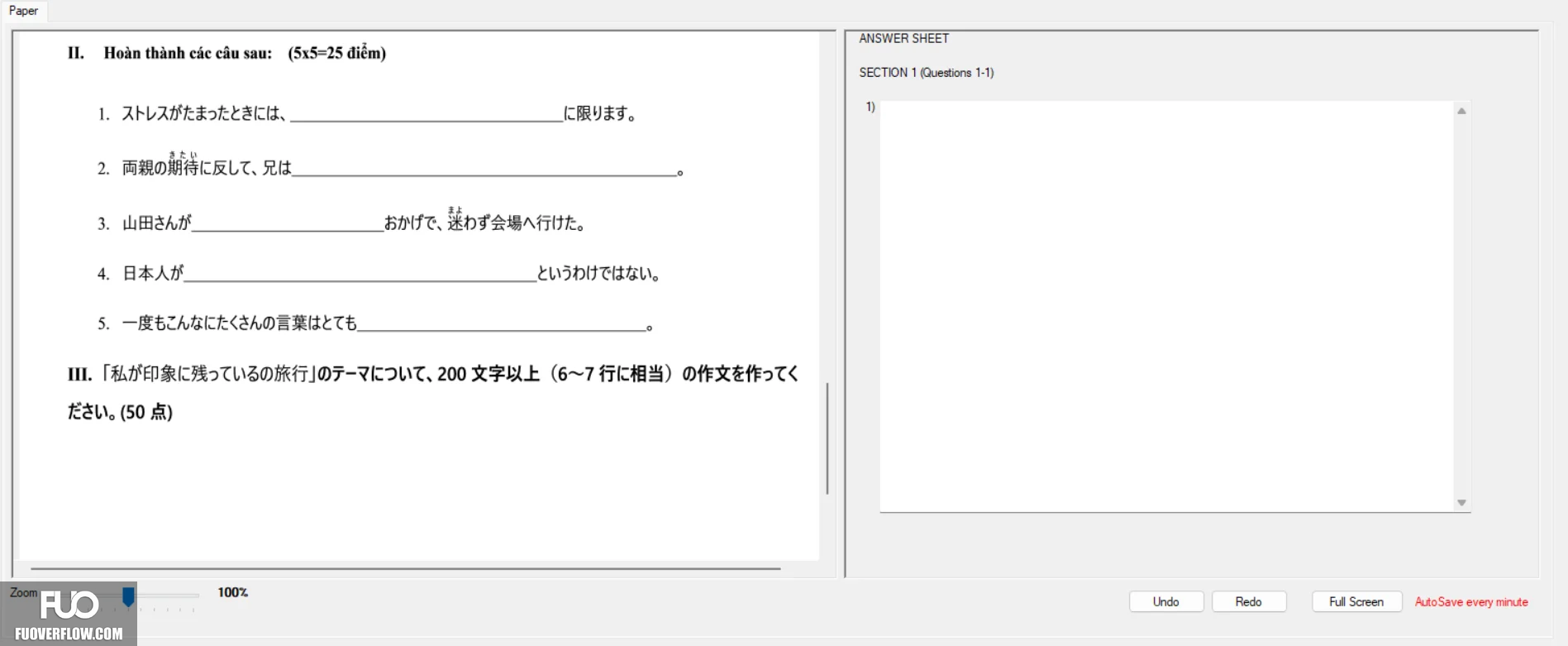Image resolution: width=1568 pixels, height=646 pixels.
Task: Click the Zoom slider handle
Action: (128, 596)
